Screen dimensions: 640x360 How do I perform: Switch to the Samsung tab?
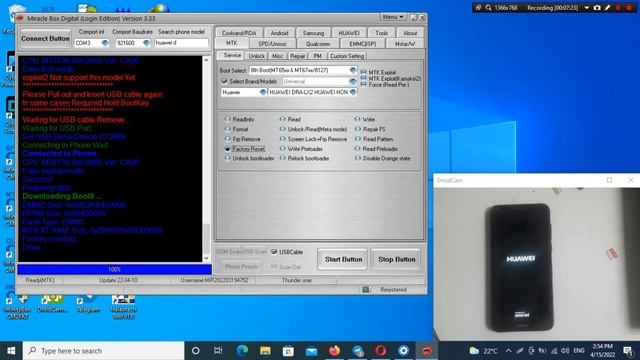click(x=313, y=33)
